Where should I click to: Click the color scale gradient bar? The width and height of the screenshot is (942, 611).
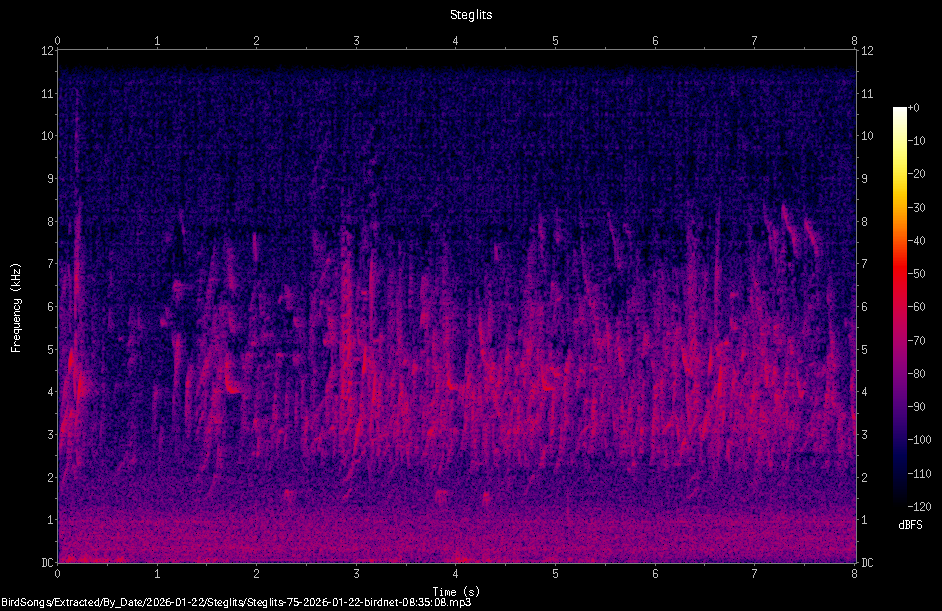click(899, 306)
